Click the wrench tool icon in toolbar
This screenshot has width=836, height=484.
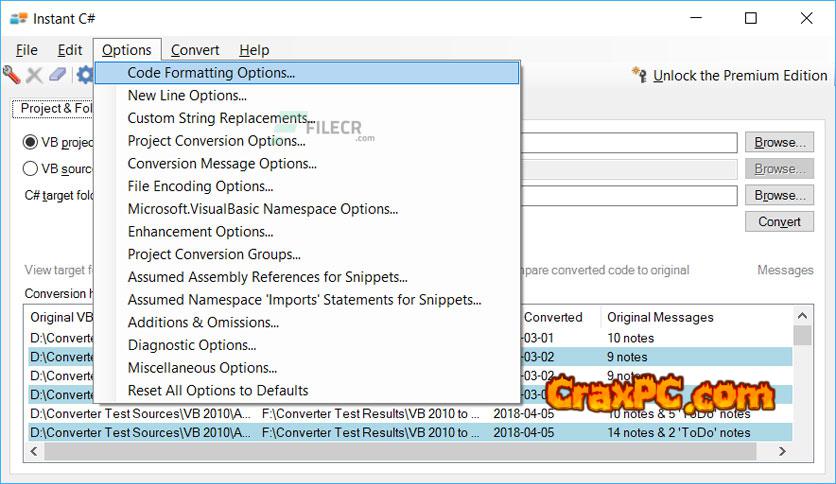pyautogui.click(x=12, y=75)
